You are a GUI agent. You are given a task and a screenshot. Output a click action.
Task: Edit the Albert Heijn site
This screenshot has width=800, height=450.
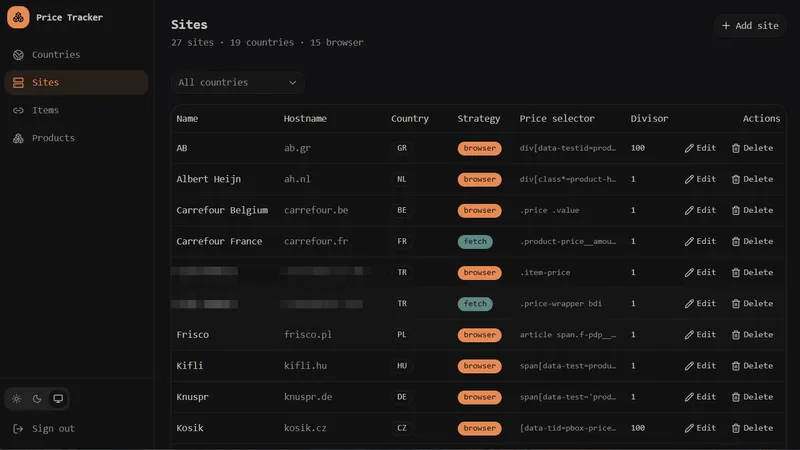pyautogui.click(x=700, y=179)
